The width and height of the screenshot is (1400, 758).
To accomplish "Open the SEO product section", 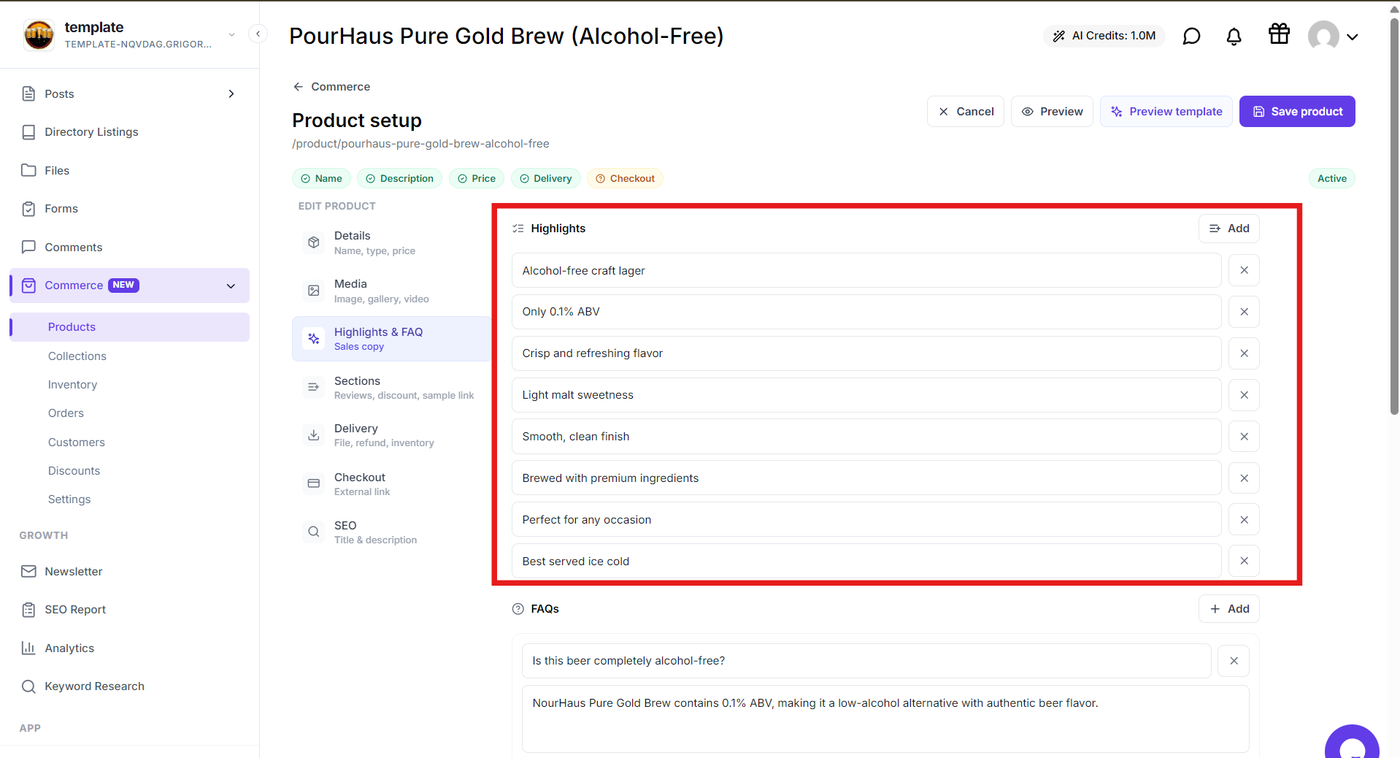I will (x=391, y=532).
